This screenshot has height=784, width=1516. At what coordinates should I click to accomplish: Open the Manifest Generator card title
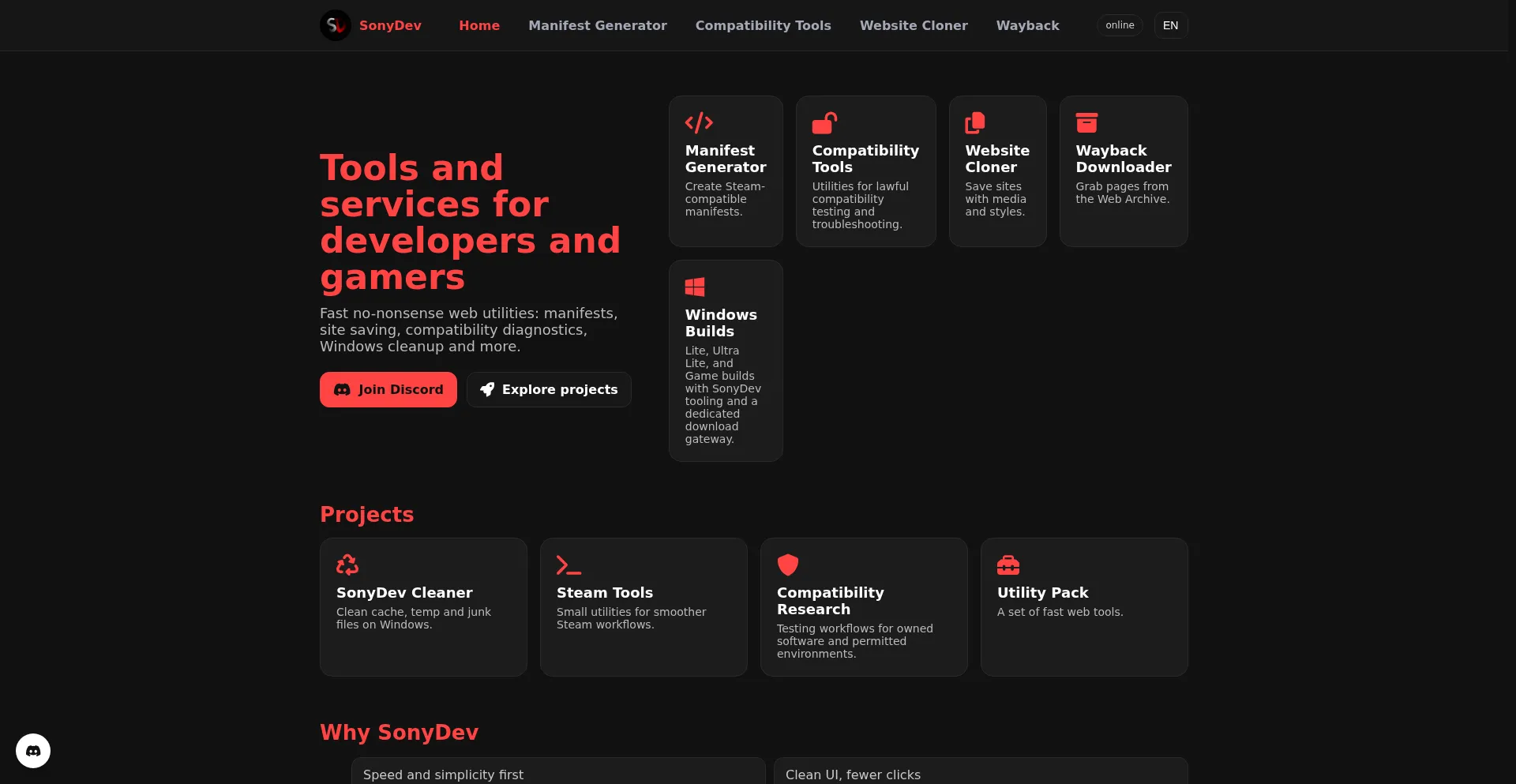pos(726,159)
